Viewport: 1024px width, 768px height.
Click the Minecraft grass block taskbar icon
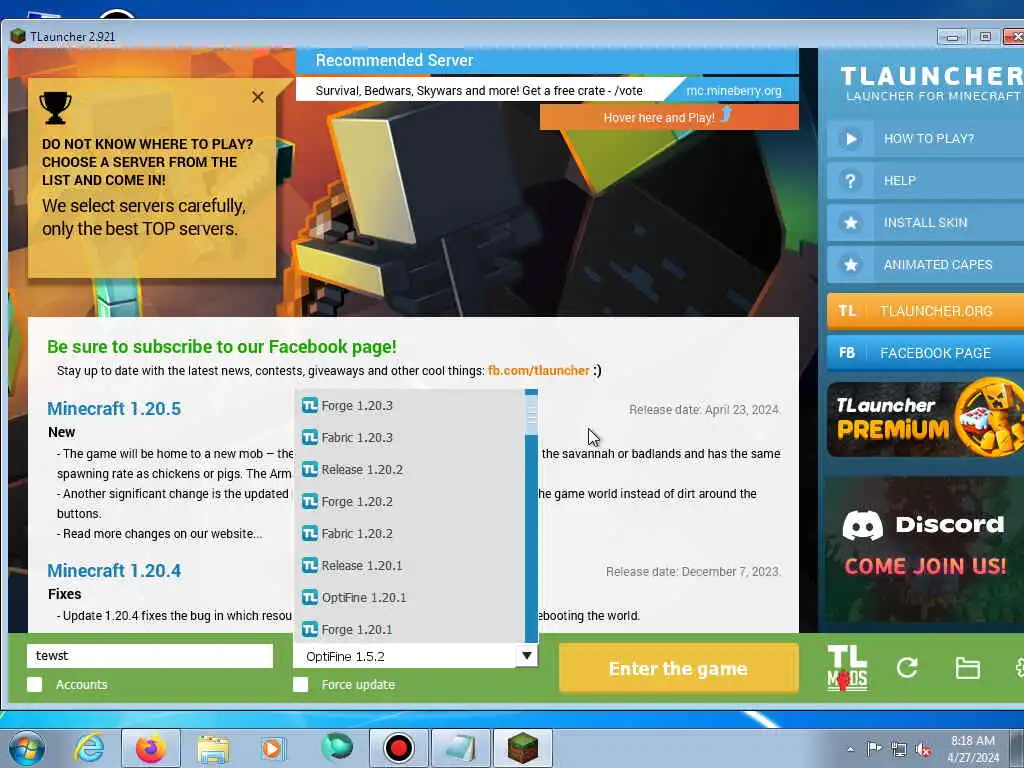coord(523,748)
